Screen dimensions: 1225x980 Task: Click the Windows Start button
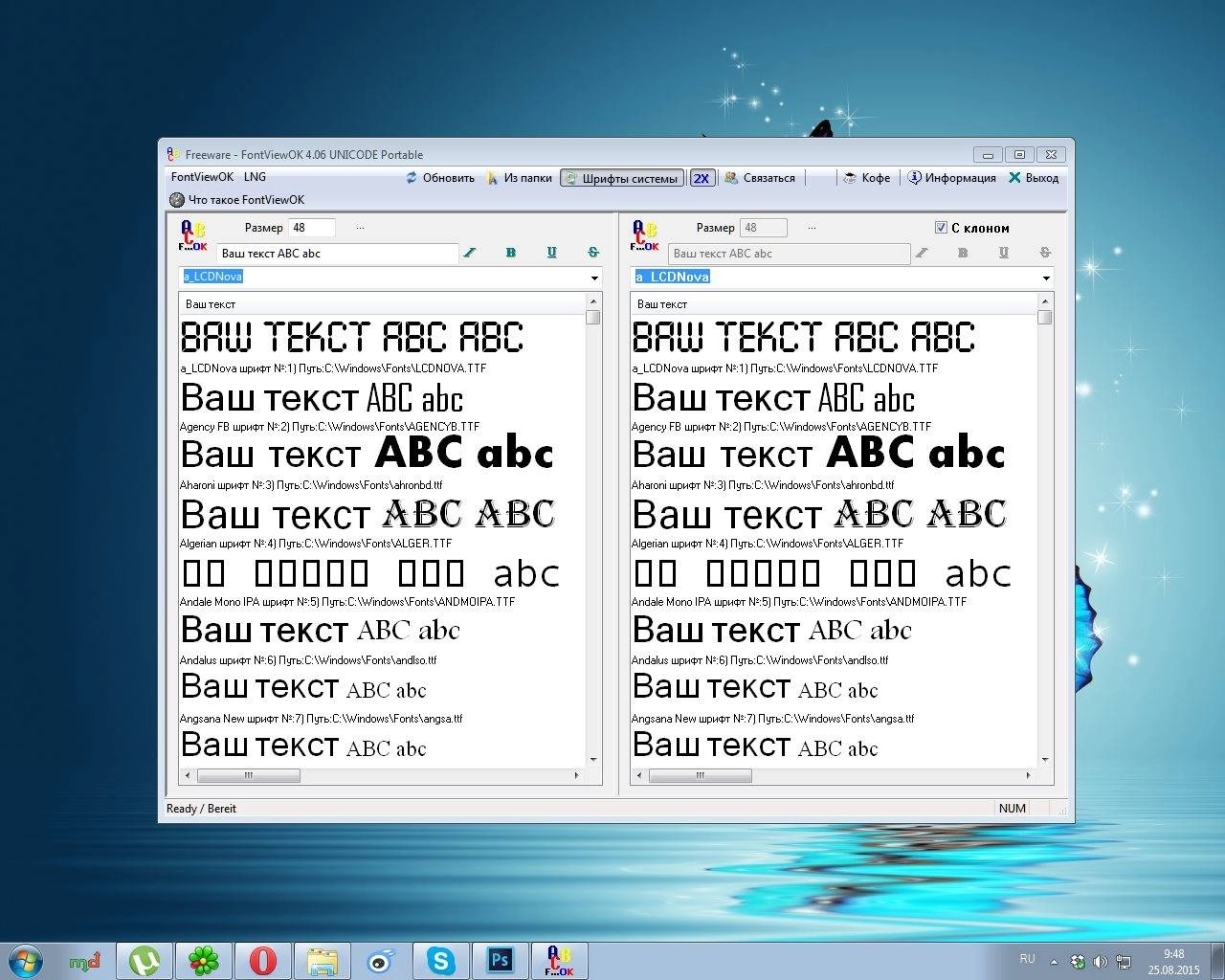coord(25,960)
